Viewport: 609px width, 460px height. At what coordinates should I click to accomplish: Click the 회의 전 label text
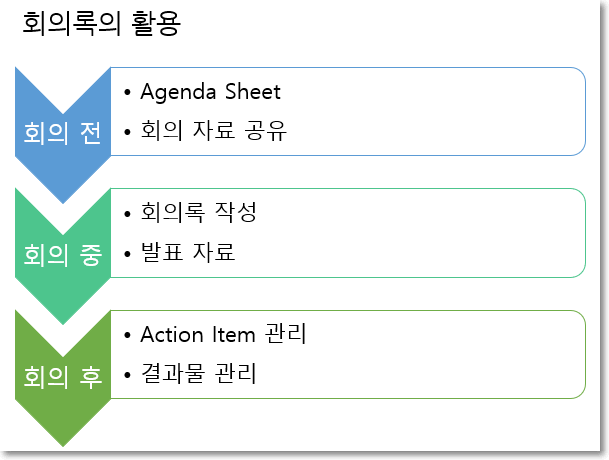pos(63,133)
